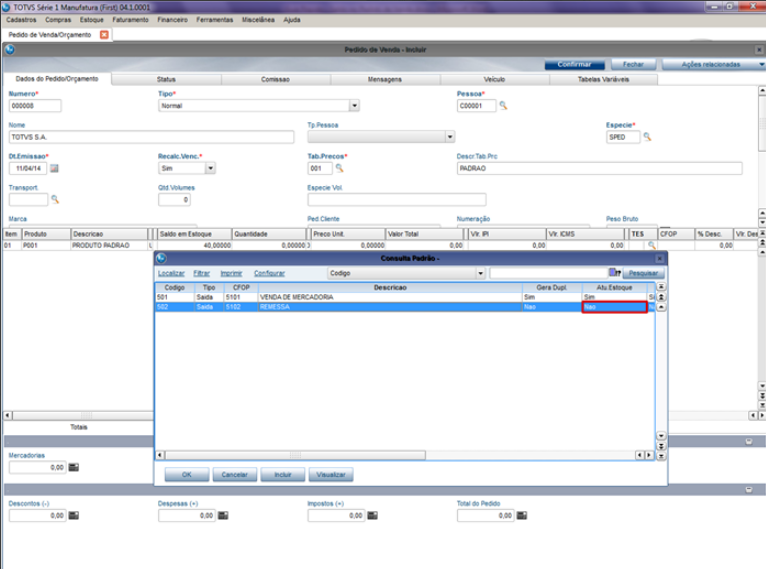The width and height of the screenshot is (766, 569).
Task: Open the Ferramentas menu
Action: click(x=215, y=20)
